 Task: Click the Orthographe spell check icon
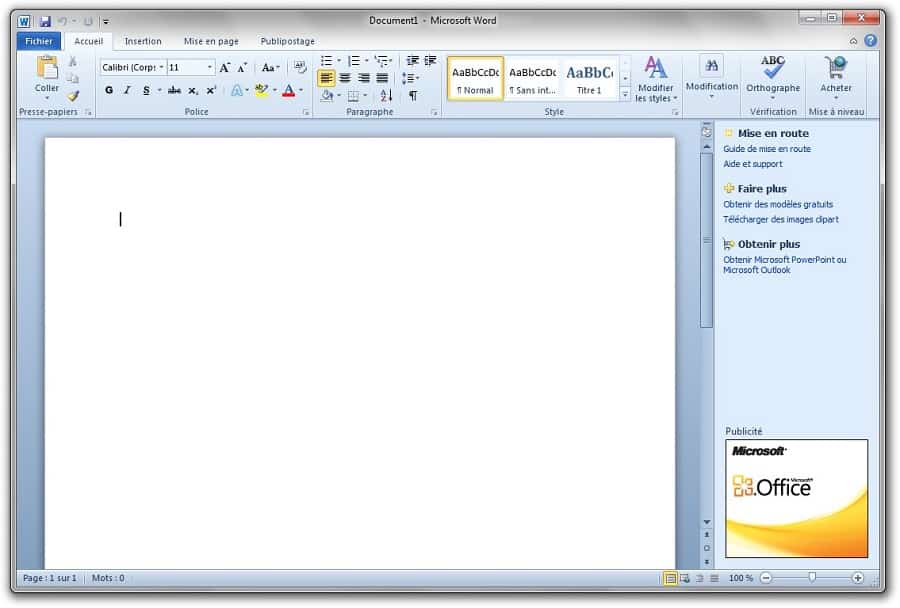(772, 68)
